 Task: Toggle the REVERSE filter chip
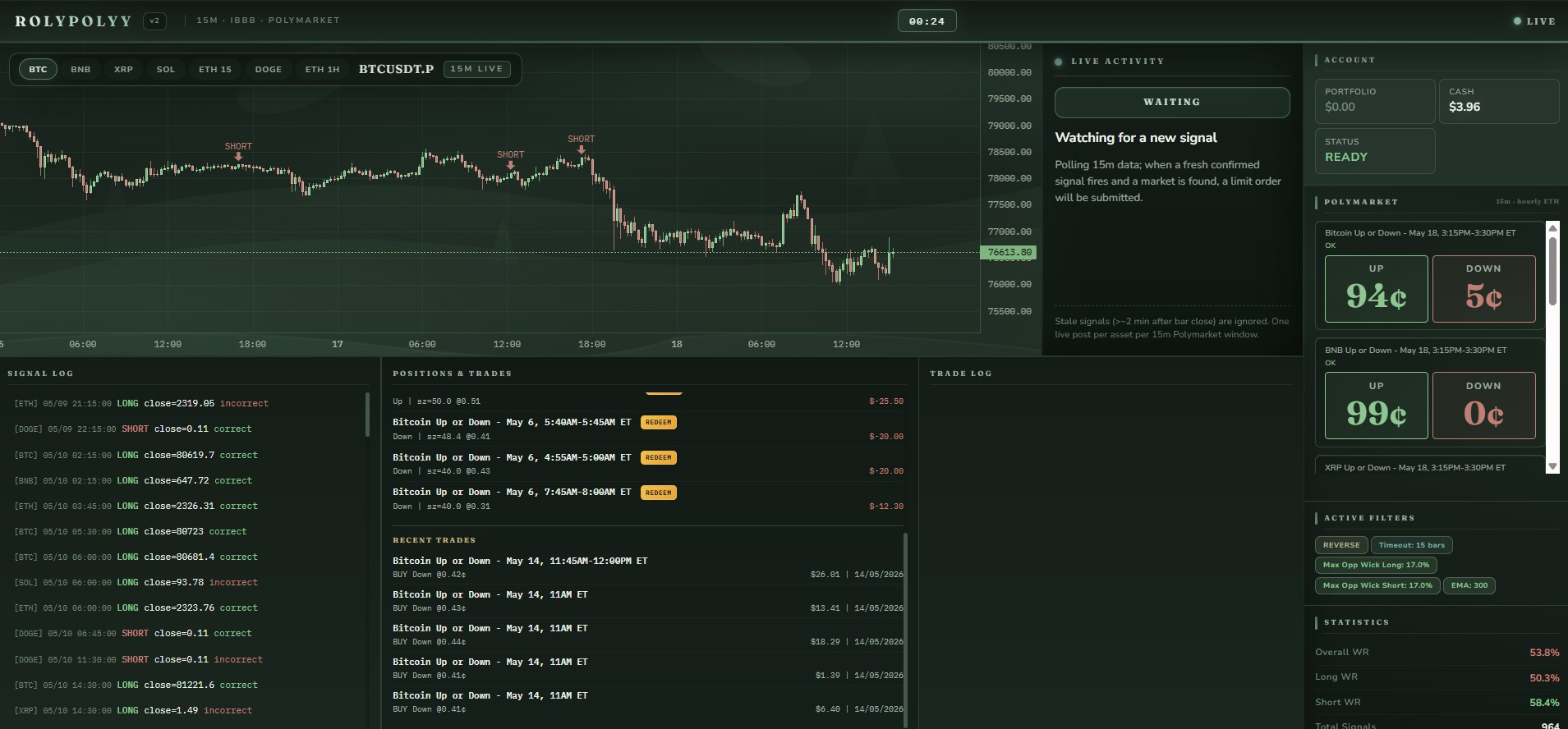(x=1341, y=545)
